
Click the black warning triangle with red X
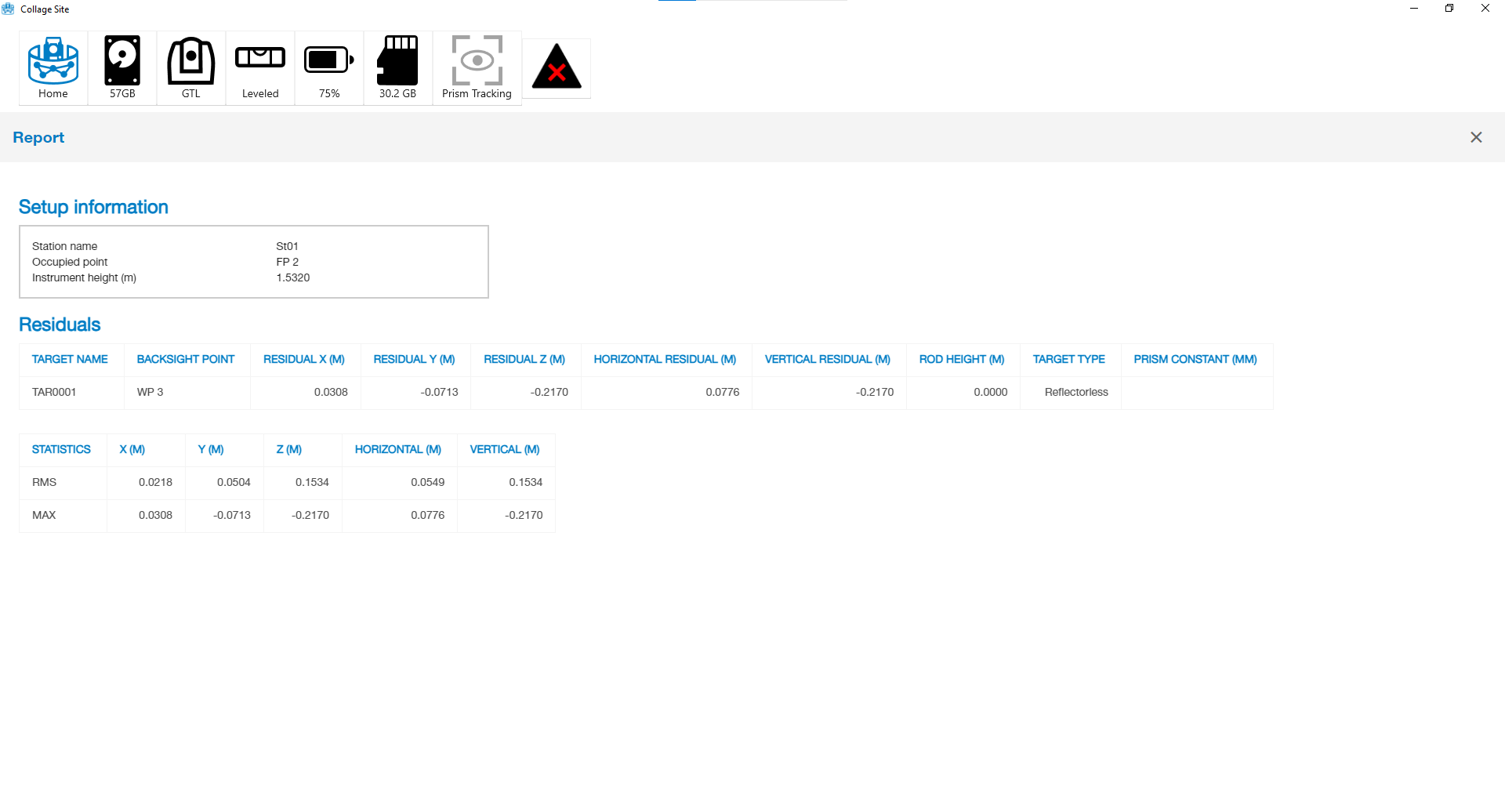(x=557, y=68)
